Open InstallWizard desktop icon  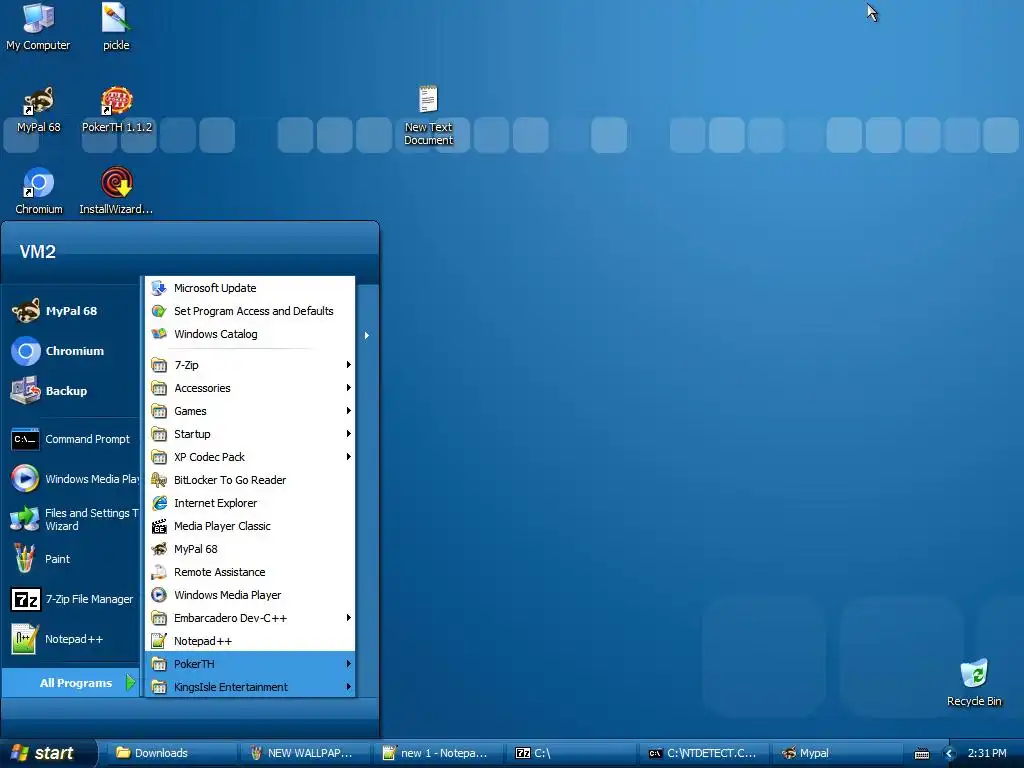click(x=116, y=191)
